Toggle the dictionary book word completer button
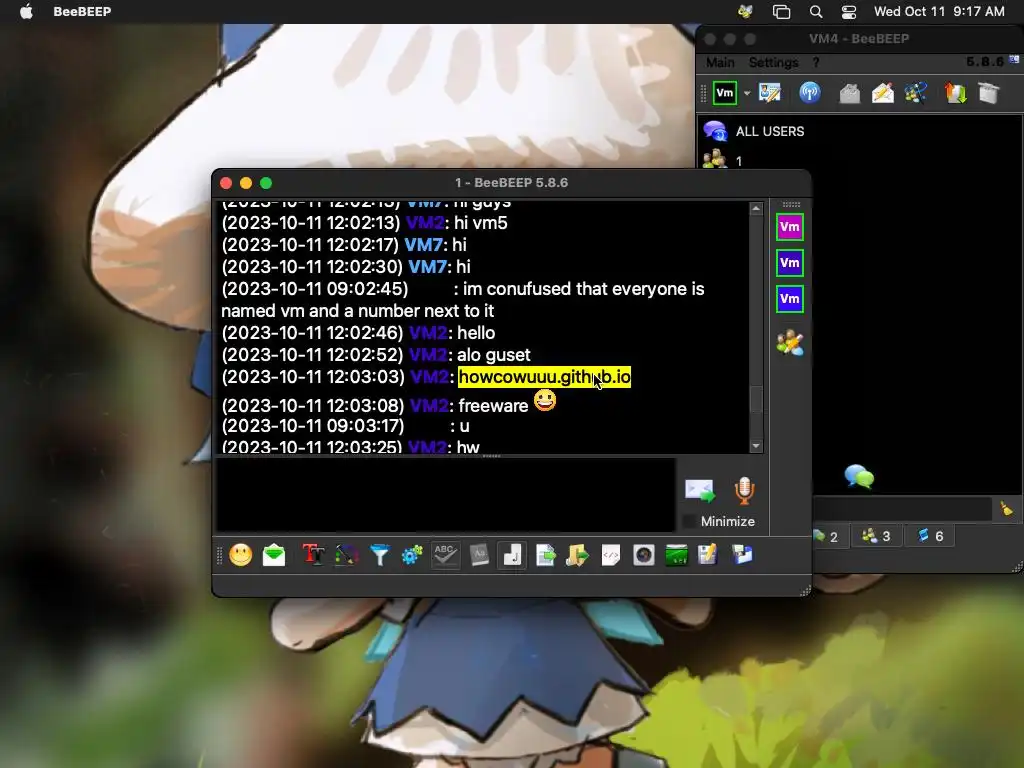Viewport: 1024px width, 768px height. (479, 555)
